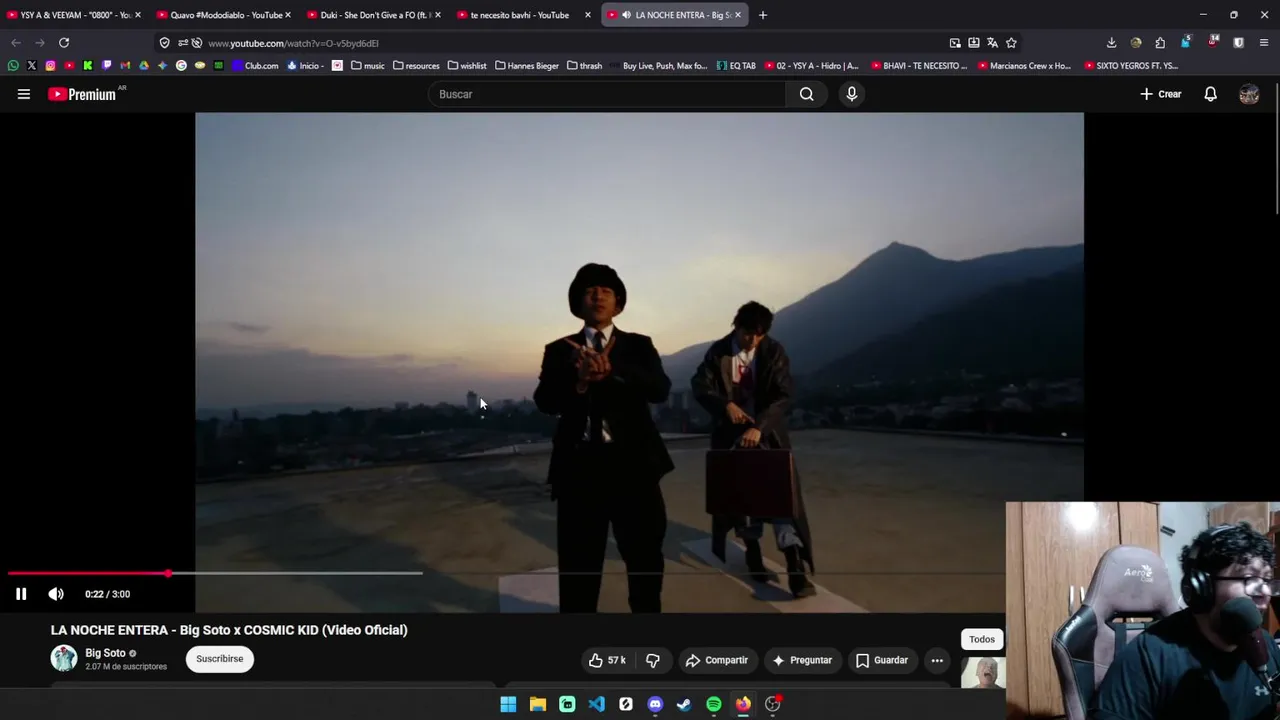Viewport: 1280px width, 720px height.
Task: Click the progress bar scrubber handle
Action: 168,573
